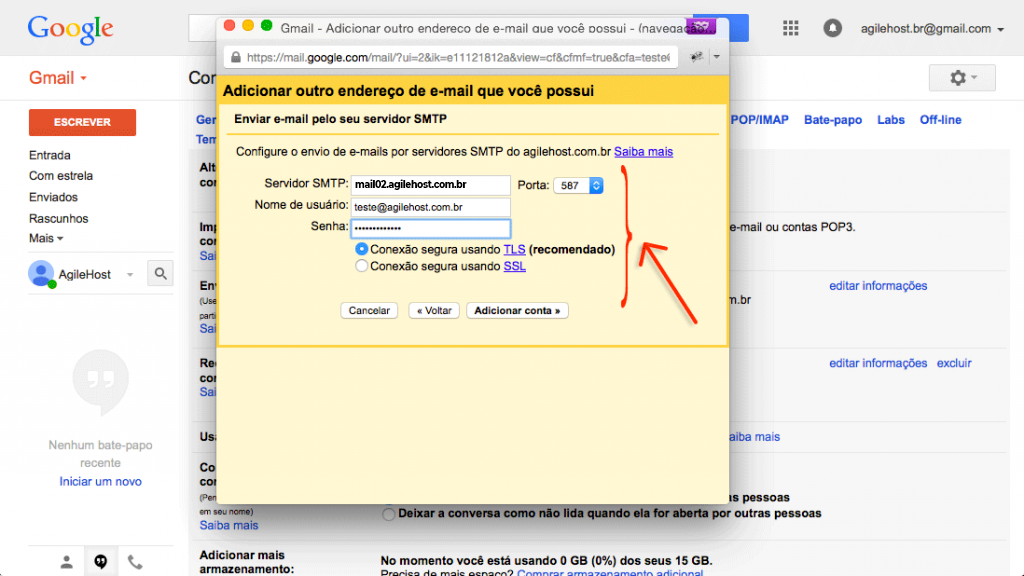Select SSL secure connection option
The width and height of the screenshot is (1024, 576).
[361, 266]
